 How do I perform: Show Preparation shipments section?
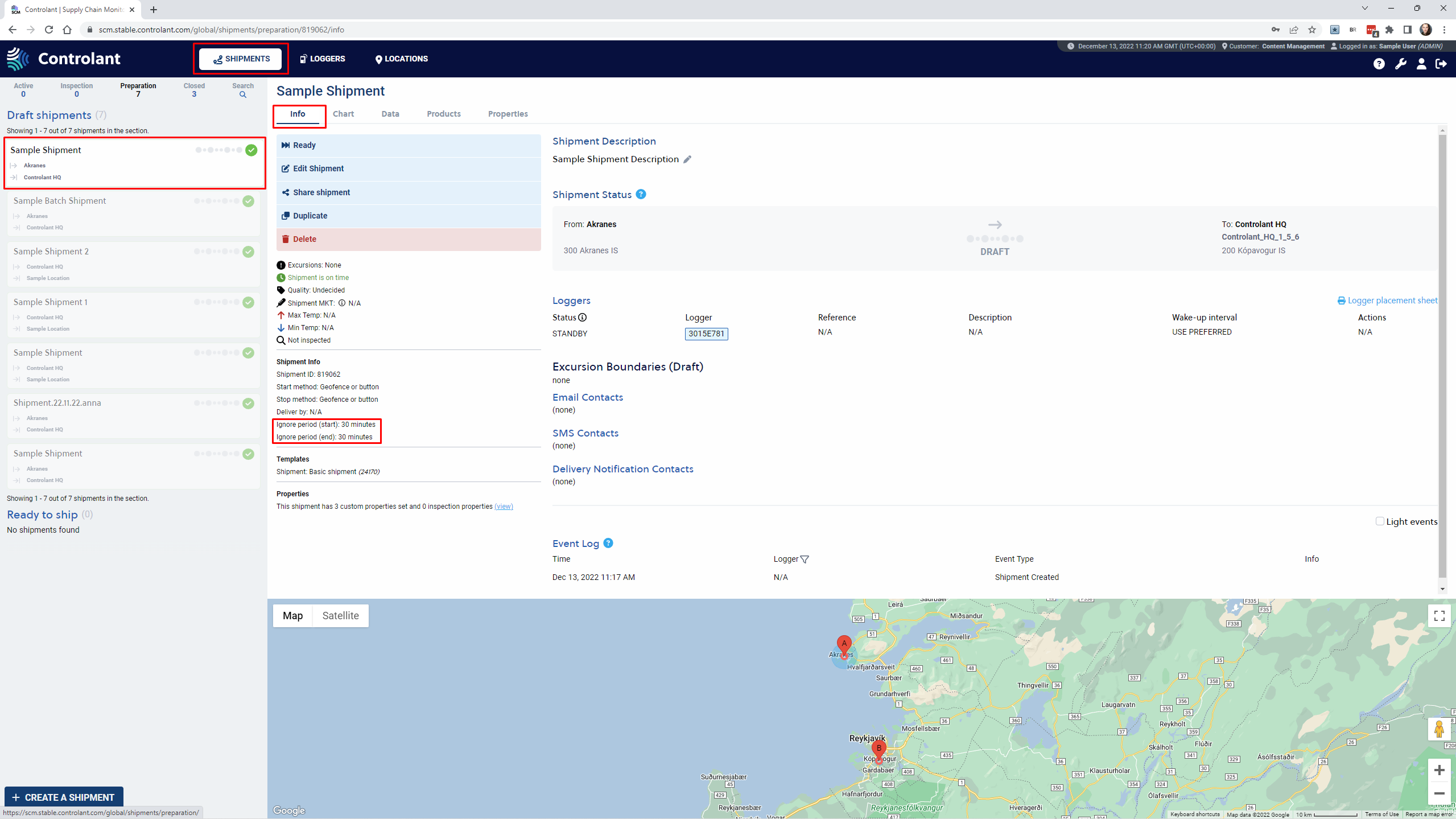(138, 90)
